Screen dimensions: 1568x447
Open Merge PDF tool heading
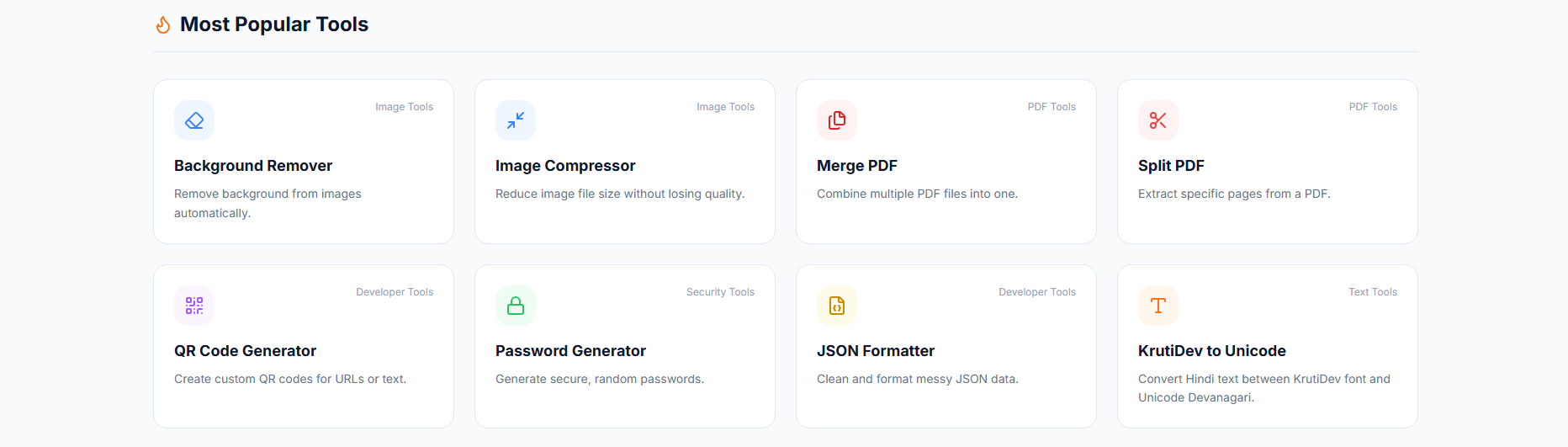(857, 166)
